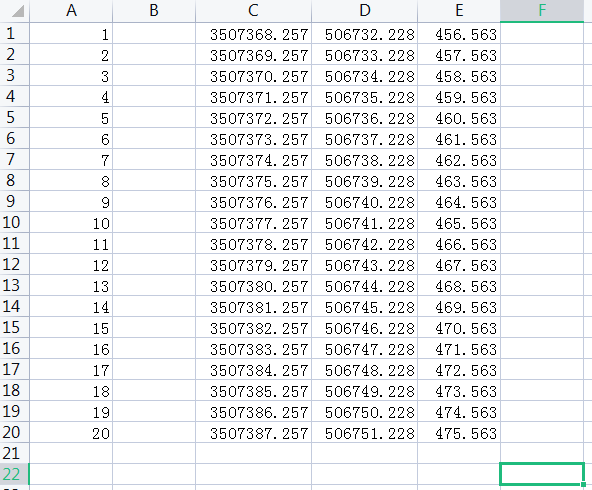The height and width of the screenshot is (490, 592).
Task: Select the highlighted column F header
Action: click(542, 11)
